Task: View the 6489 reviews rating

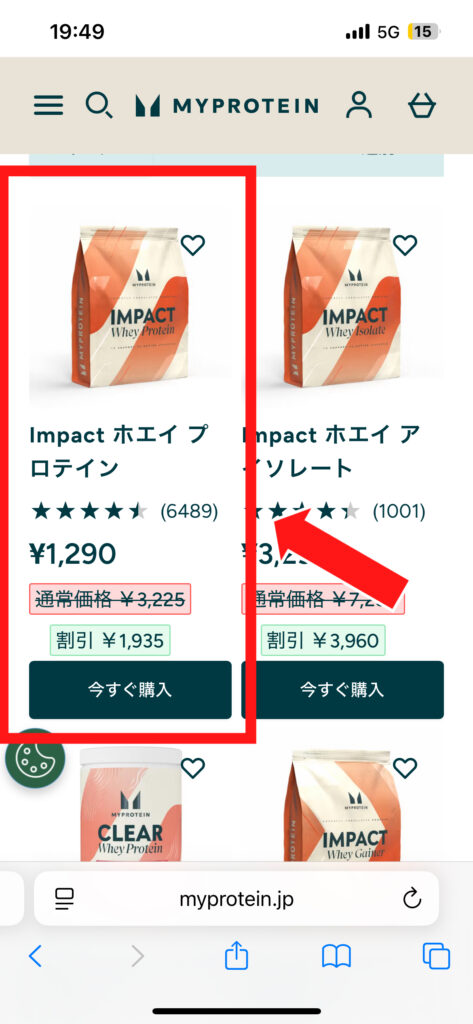Action: coord(124,511)
